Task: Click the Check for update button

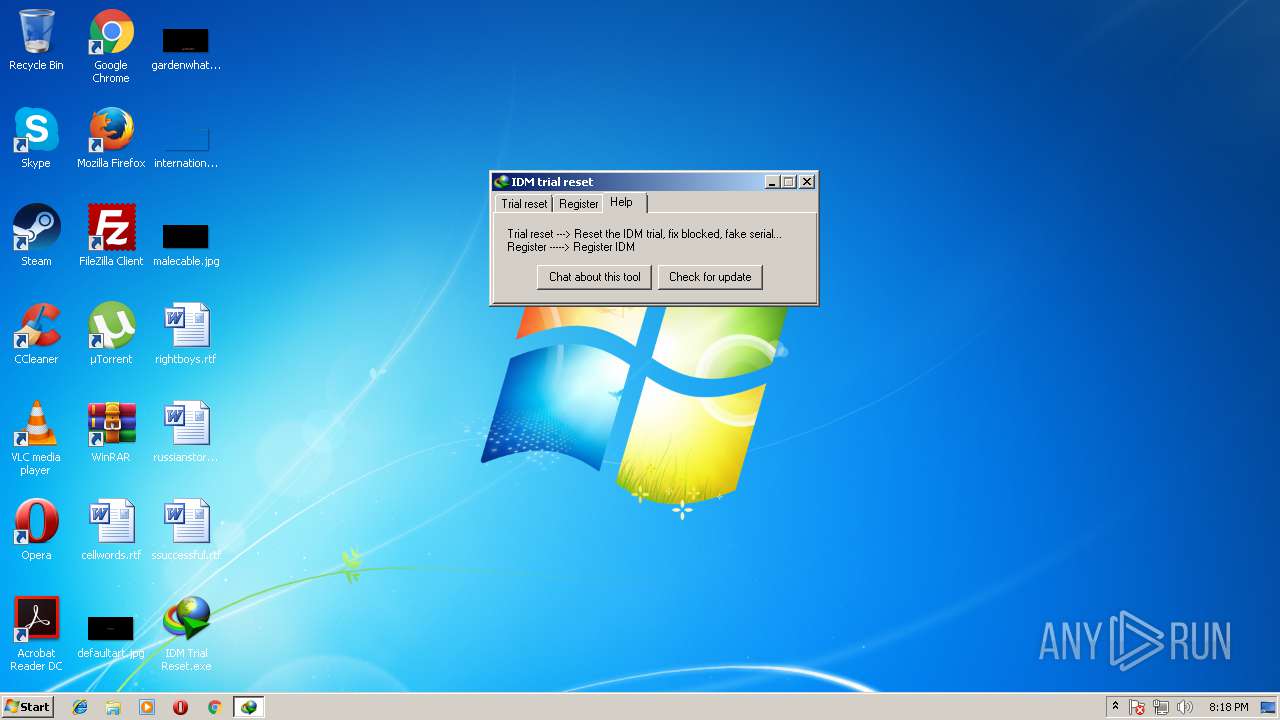Action: 710,277
